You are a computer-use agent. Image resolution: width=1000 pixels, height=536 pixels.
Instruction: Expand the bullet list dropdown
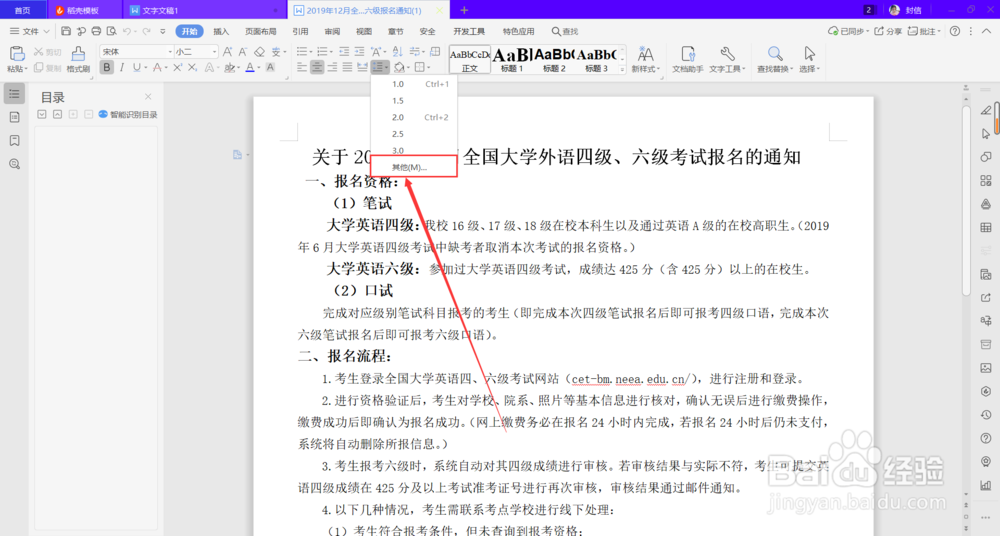[x=310, y=52]
